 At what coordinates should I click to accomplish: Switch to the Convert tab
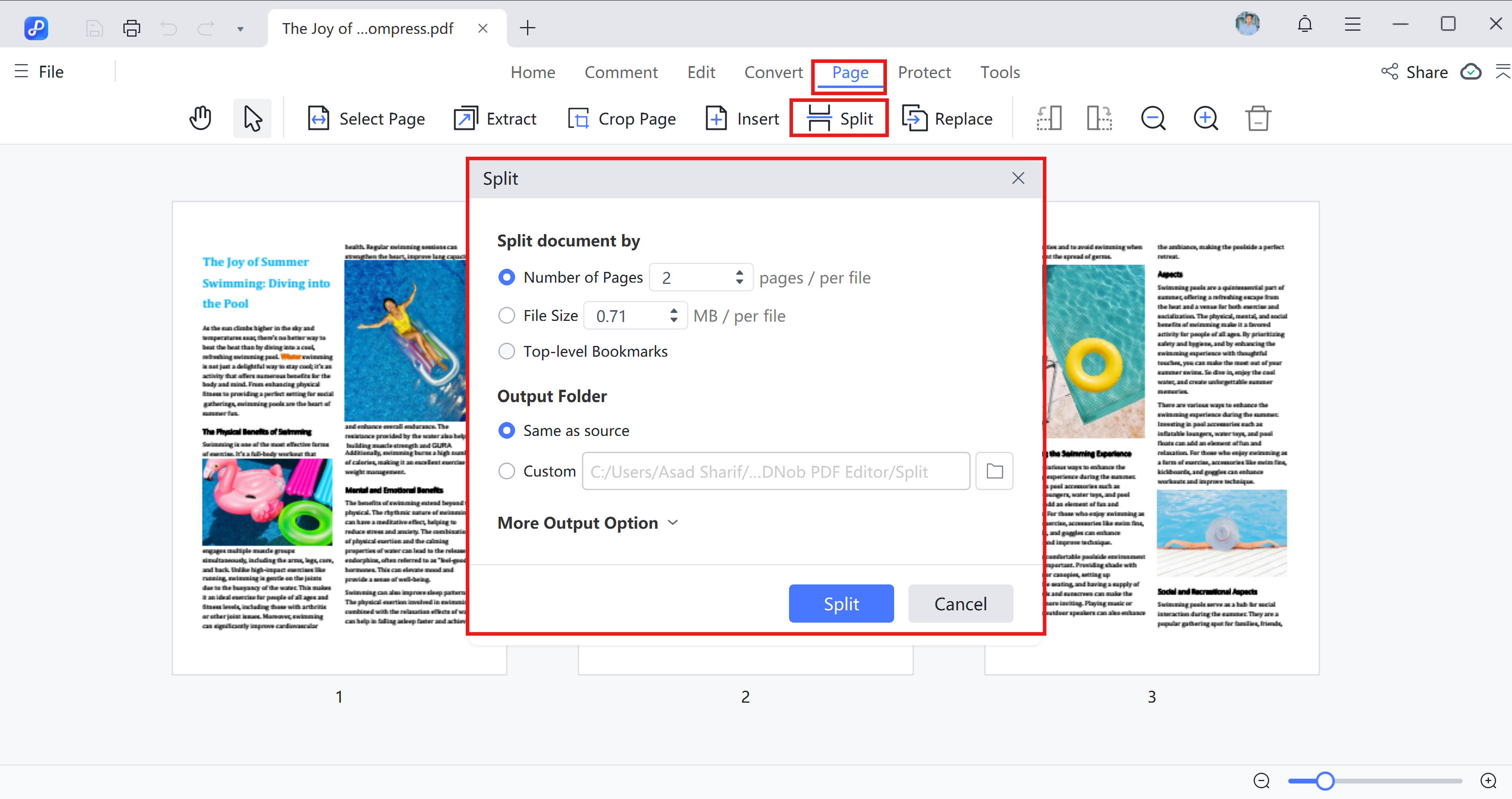pyautogui.click(x=773, y=72)
